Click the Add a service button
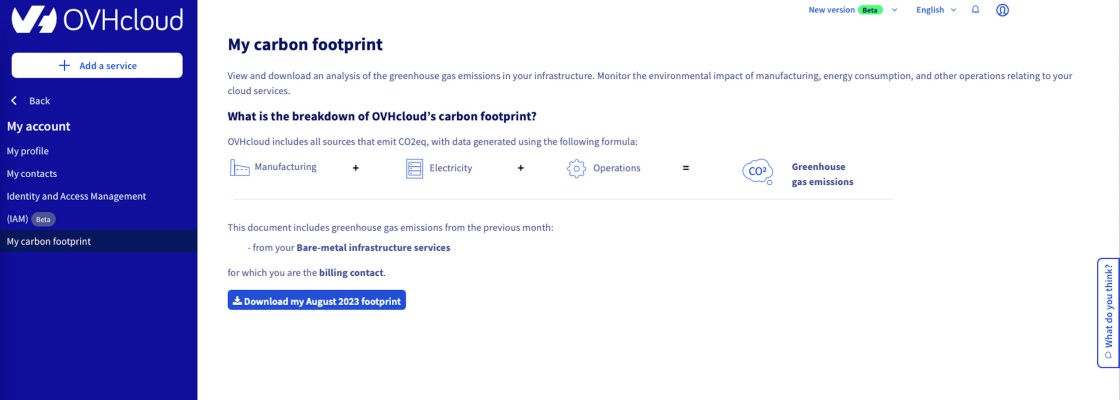1120x400 pixels. tap(97, 65)
